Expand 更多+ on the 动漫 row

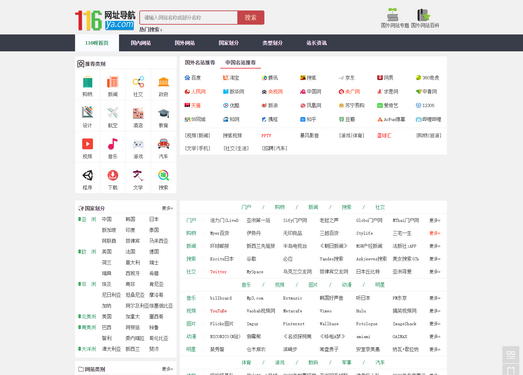(x=435, y=336)
